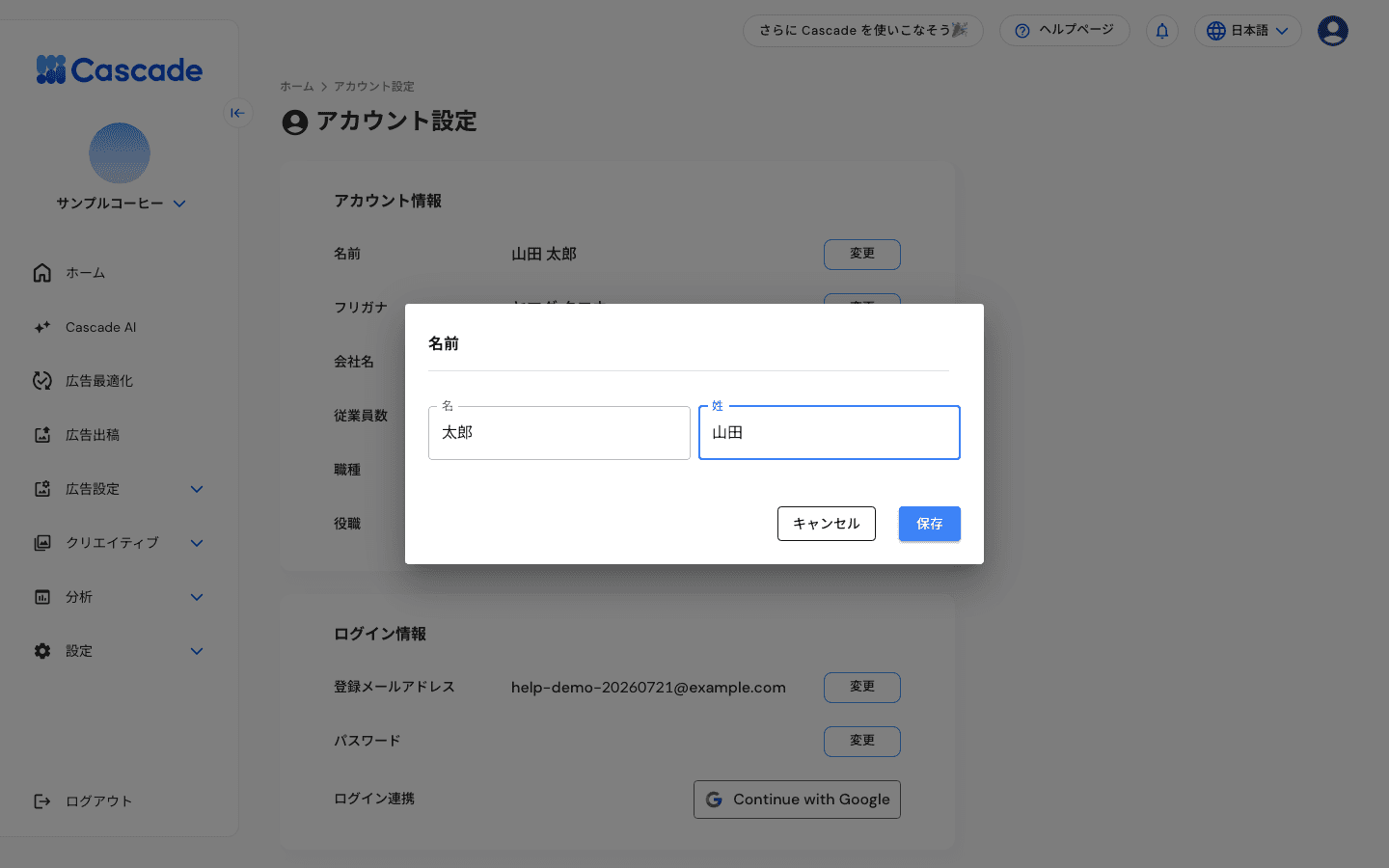Click the 広告設定 icon

point(42,489)
